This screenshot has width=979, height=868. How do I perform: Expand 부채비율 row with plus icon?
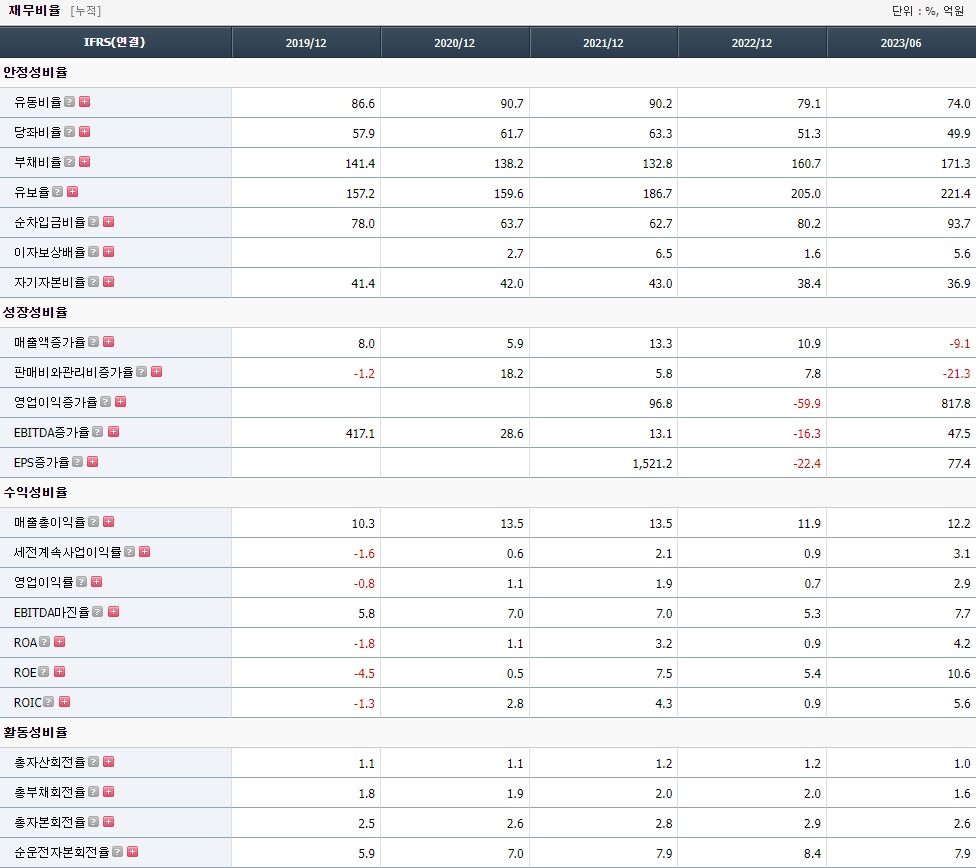[x=85, y=162]
